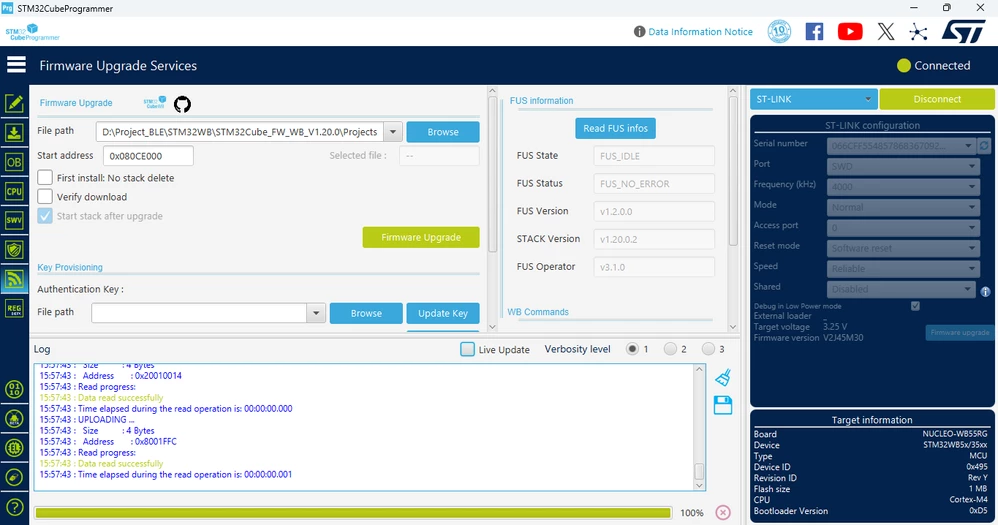
Task: Click Read FUS infos button
Action: pyautogui.click(x=615, y=128)
